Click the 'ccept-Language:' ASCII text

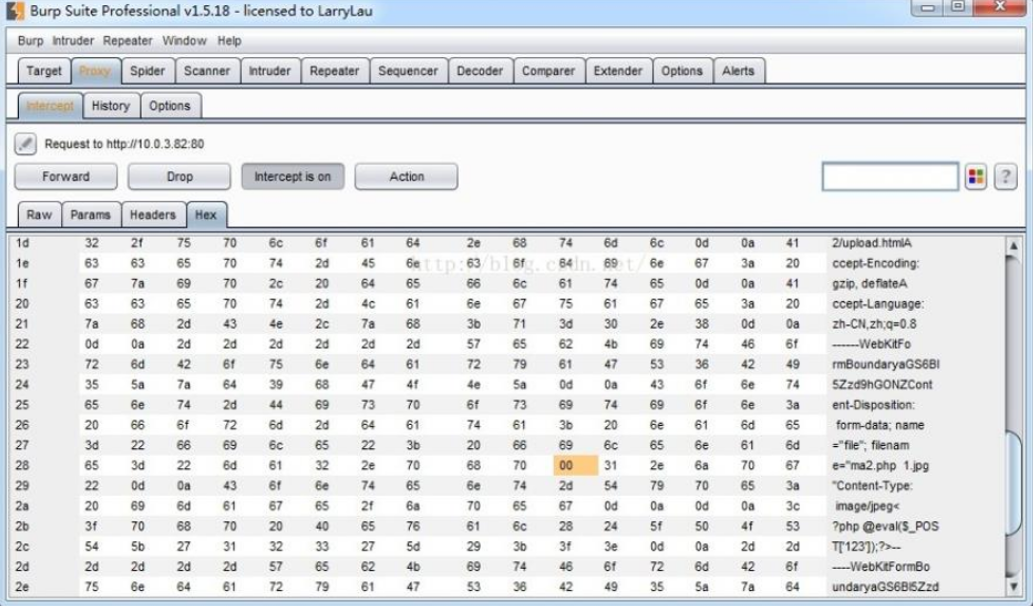pos(878,304)
